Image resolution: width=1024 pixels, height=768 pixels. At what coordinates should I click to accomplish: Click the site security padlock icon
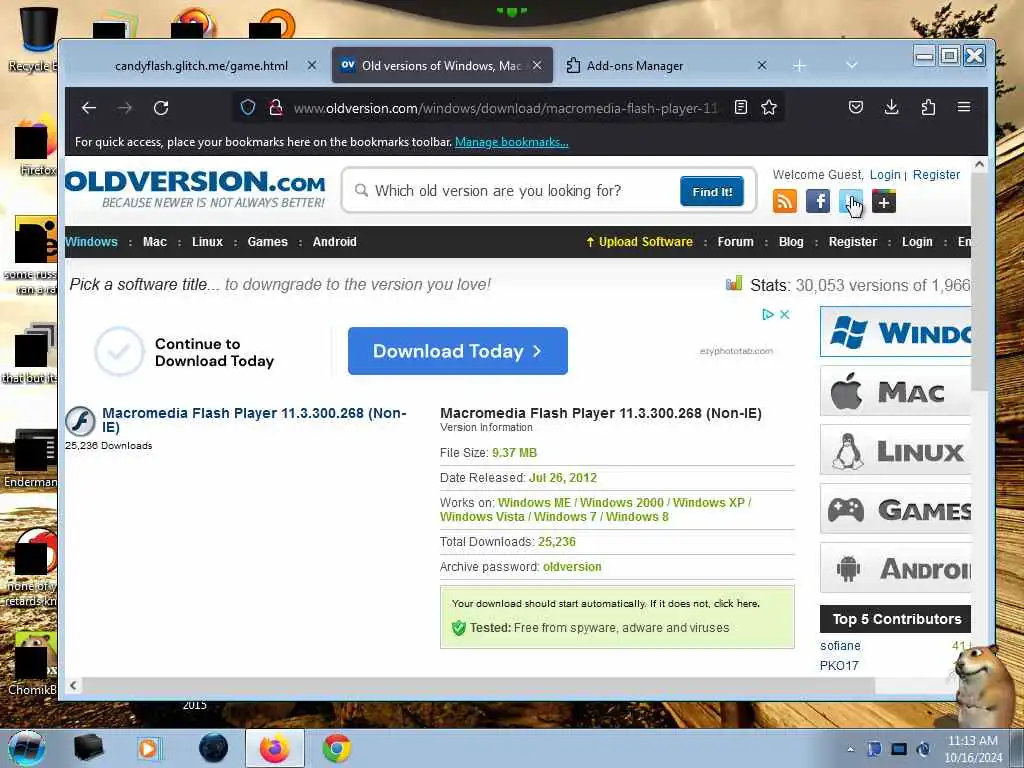coord(276,107)
